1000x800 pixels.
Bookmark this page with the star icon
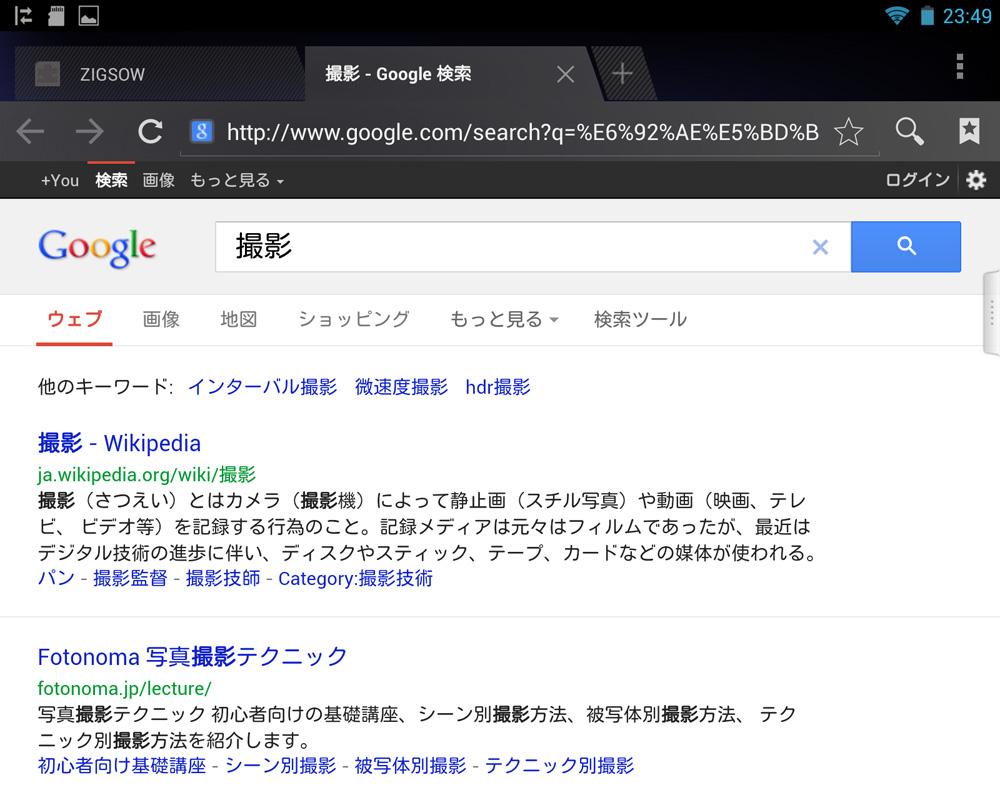click(848, 132)
